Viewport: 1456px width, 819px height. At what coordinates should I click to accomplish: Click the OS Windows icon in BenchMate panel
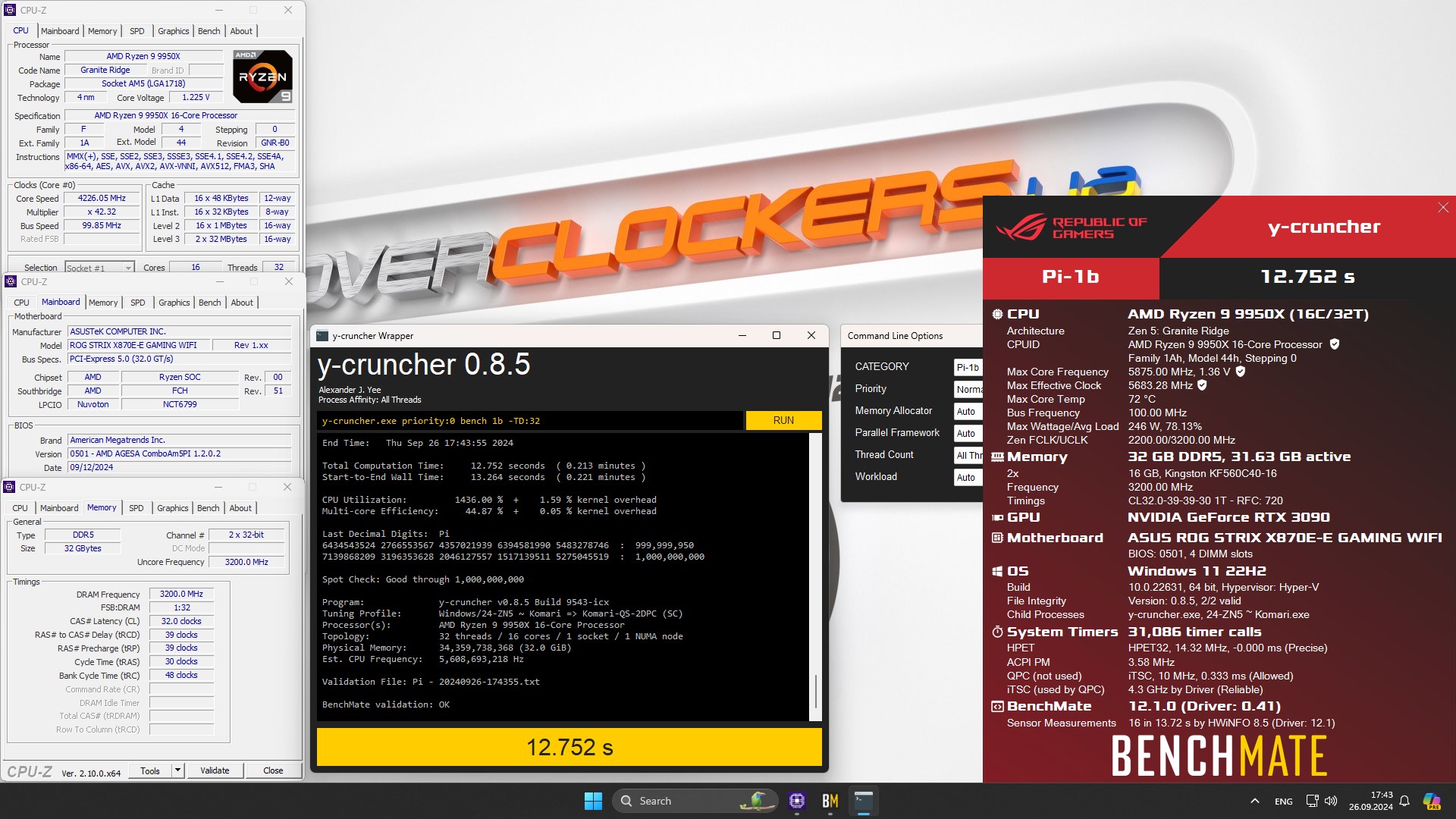pyautogui.click(x=997, y=571)
